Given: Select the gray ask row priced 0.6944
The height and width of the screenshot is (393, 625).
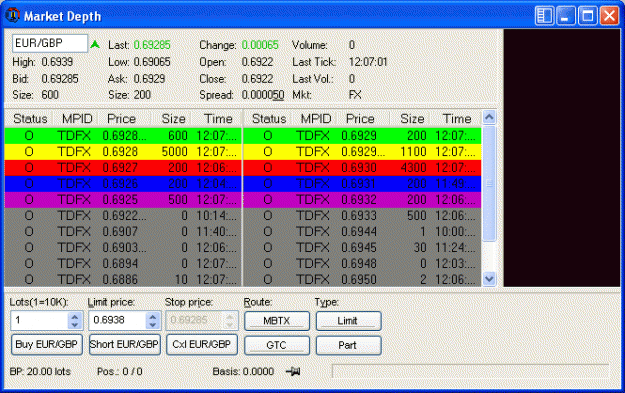Looking at the screenshot, I should tap(362, 232).
